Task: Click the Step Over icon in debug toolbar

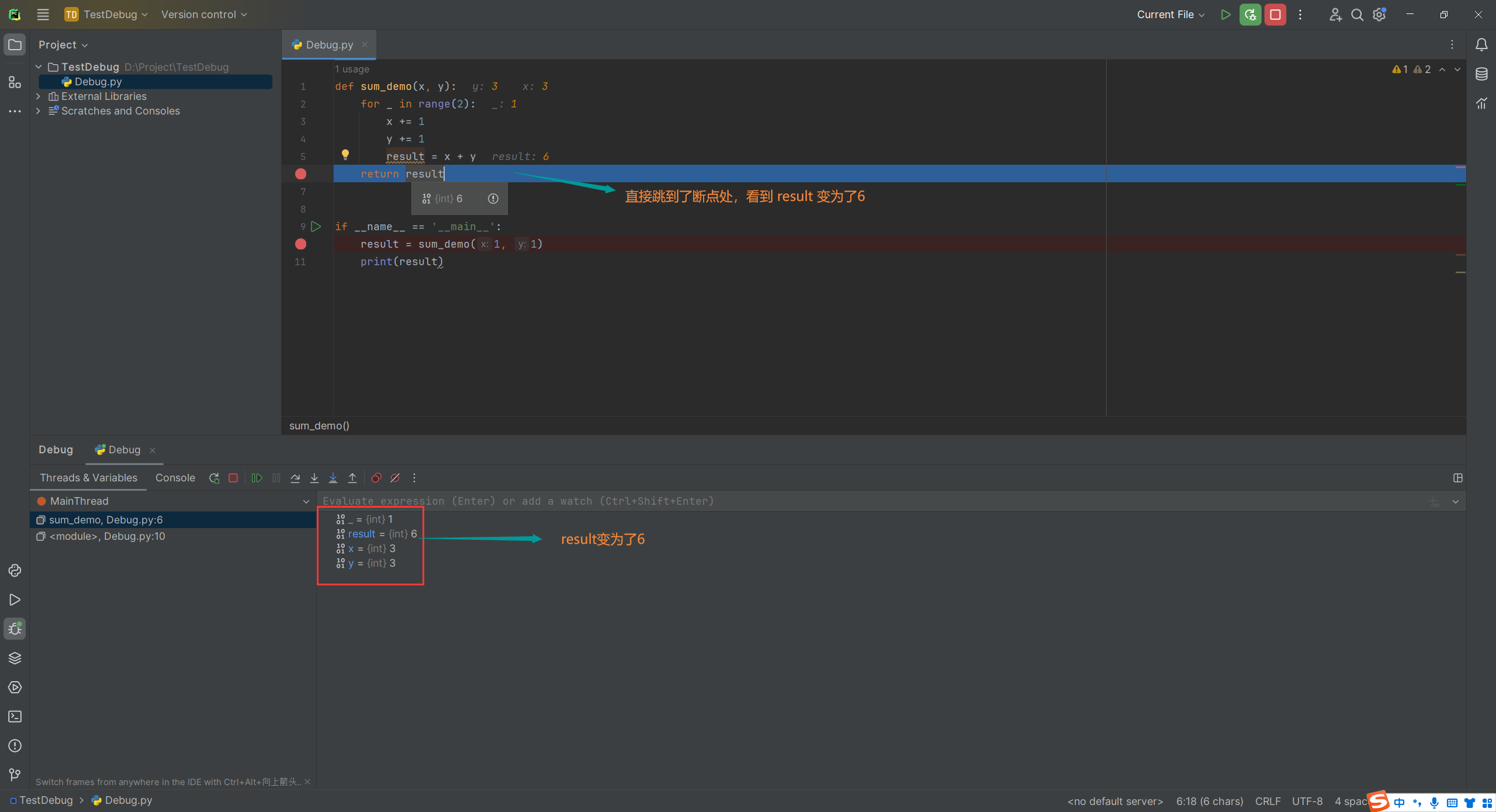Action: point(294,478)
